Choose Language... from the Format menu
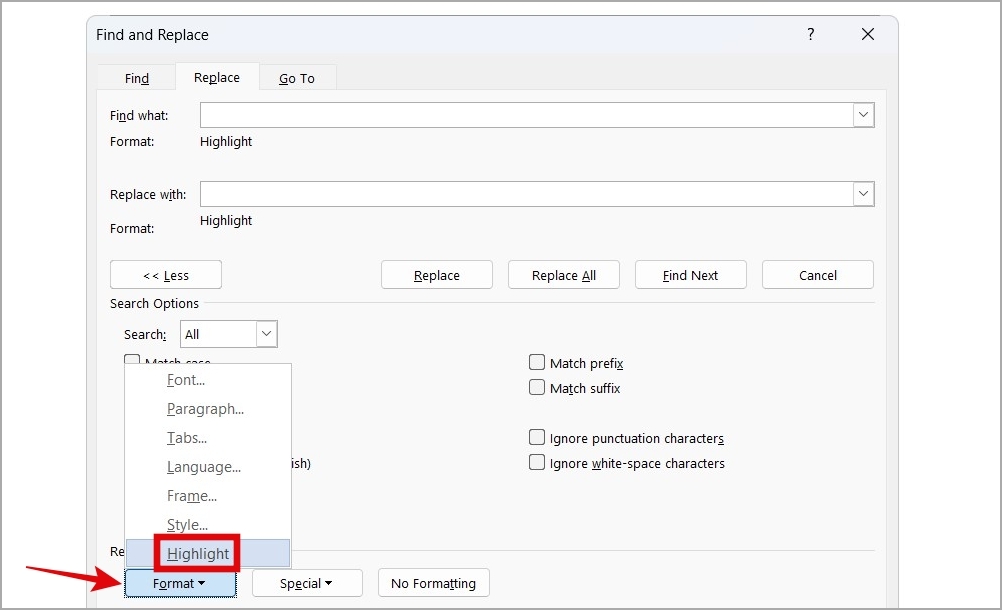 coord(208,467)
